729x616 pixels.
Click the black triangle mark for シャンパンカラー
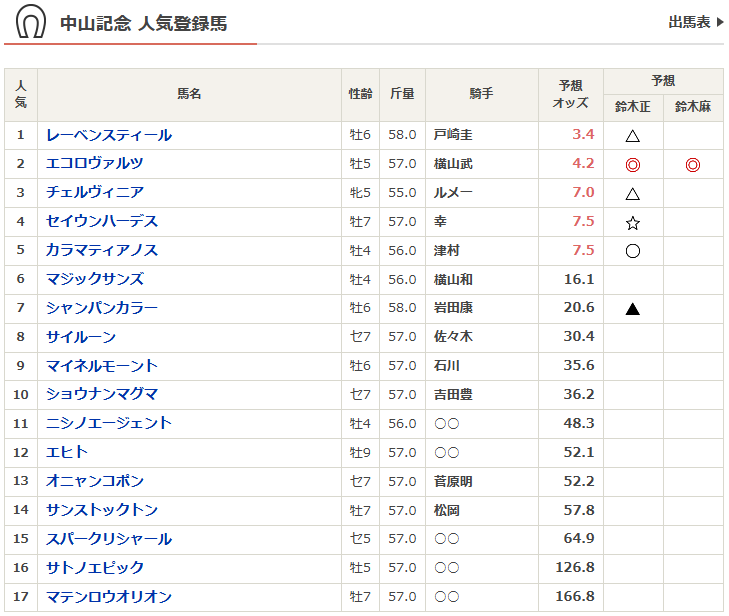[x=632, y=310]
